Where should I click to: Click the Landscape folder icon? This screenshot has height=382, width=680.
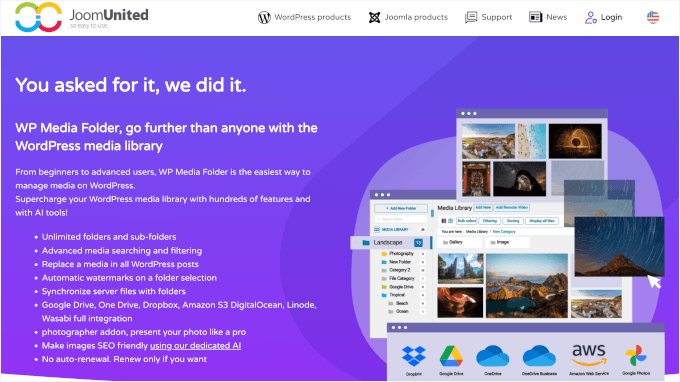(366, 242)
